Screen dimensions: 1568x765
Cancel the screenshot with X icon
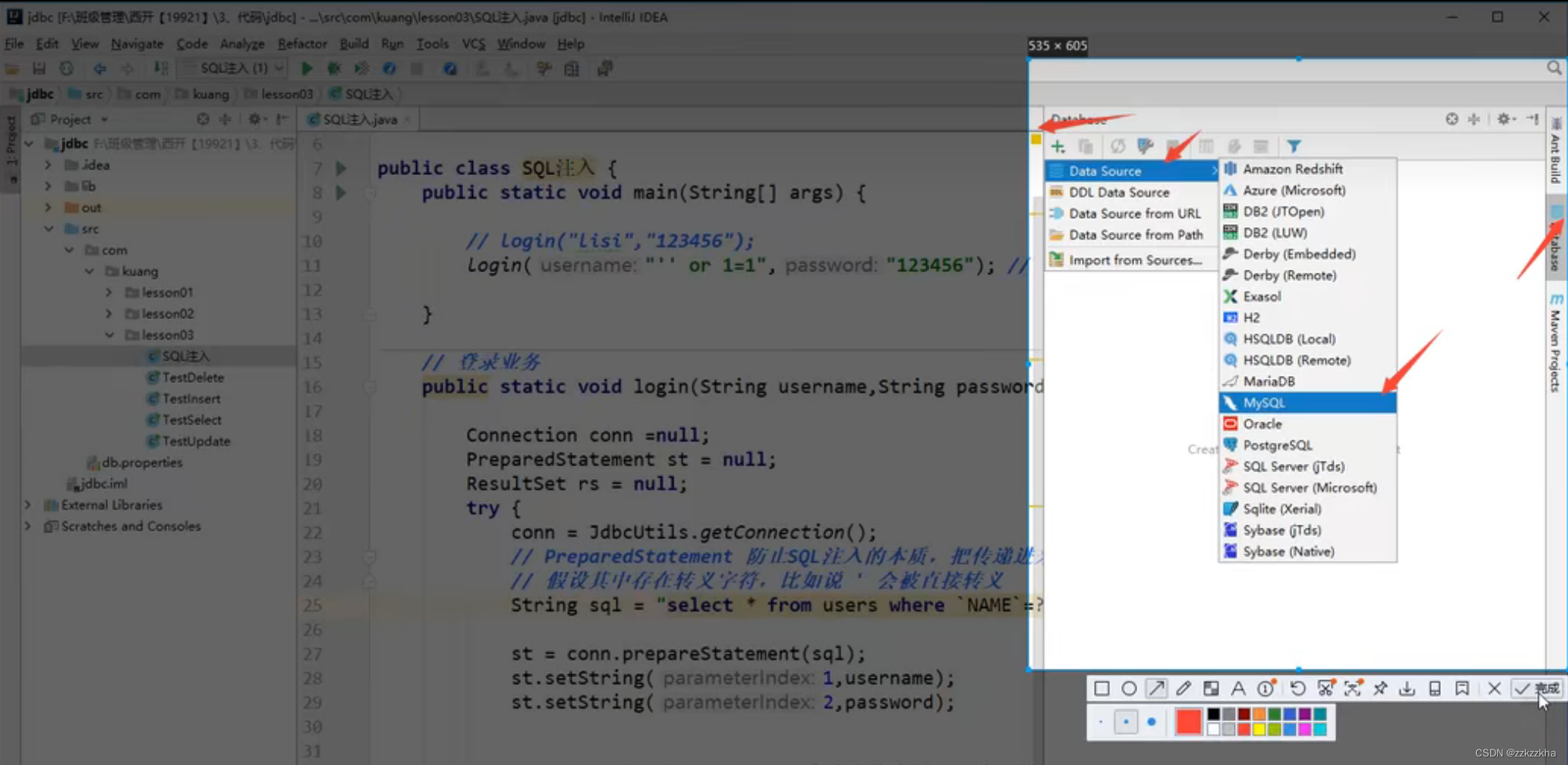coord(1494,689)
